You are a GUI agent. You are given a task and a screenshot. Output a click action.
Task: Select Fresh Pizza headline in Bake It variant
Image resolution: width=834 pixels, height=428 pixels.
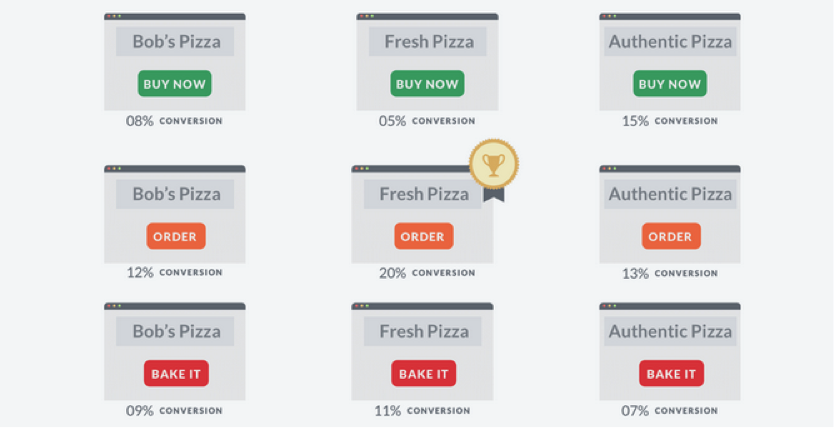(422, 331)
